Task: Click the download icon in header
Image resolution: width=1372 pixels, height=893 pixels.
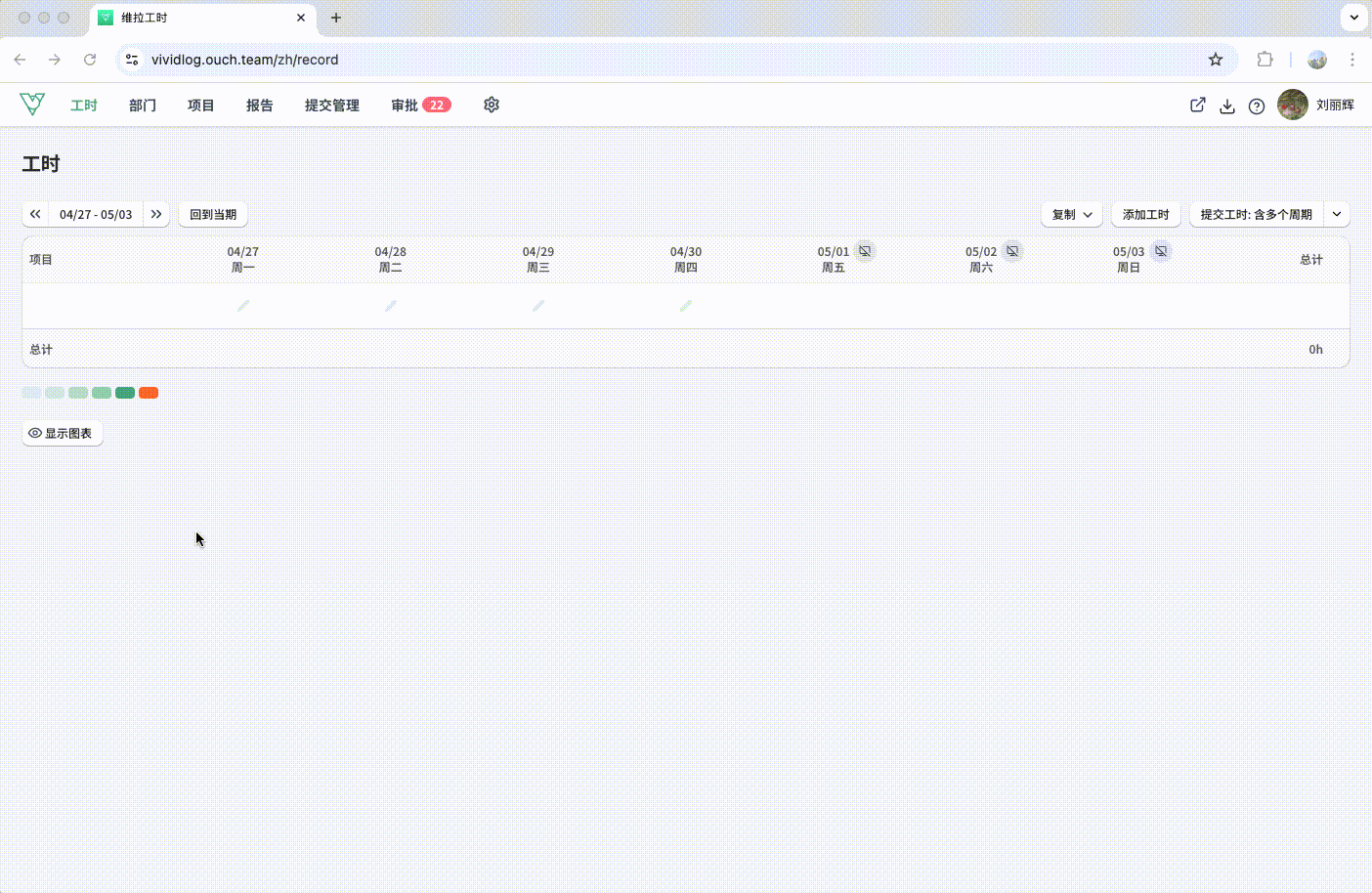Action: [x=1227, y=106]
